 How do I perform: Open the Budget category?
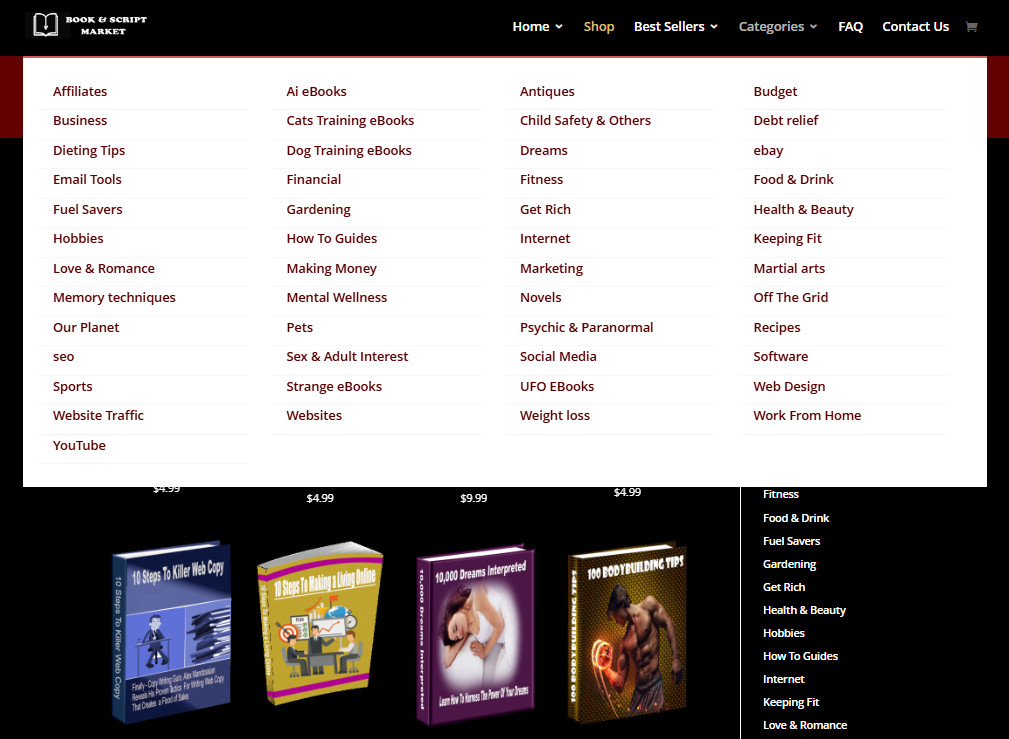[775, 91]
